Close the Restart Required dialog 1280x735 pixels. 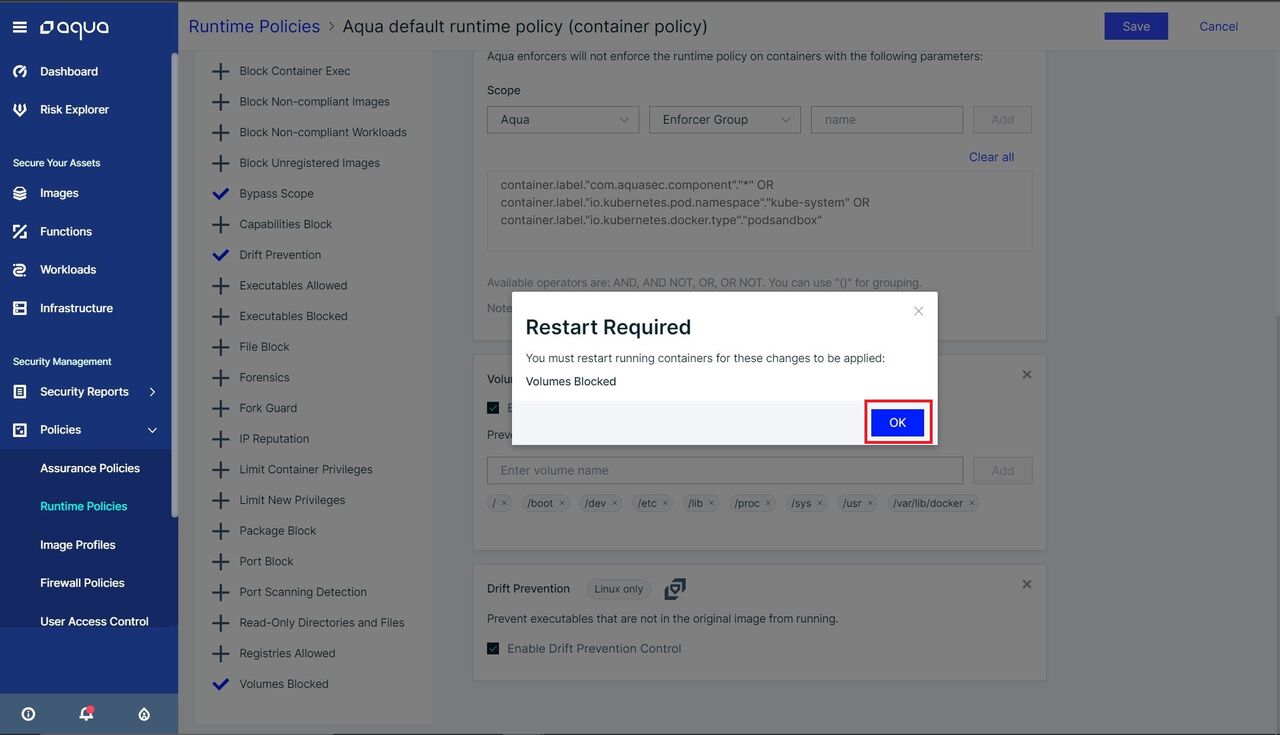pos(918,311)
